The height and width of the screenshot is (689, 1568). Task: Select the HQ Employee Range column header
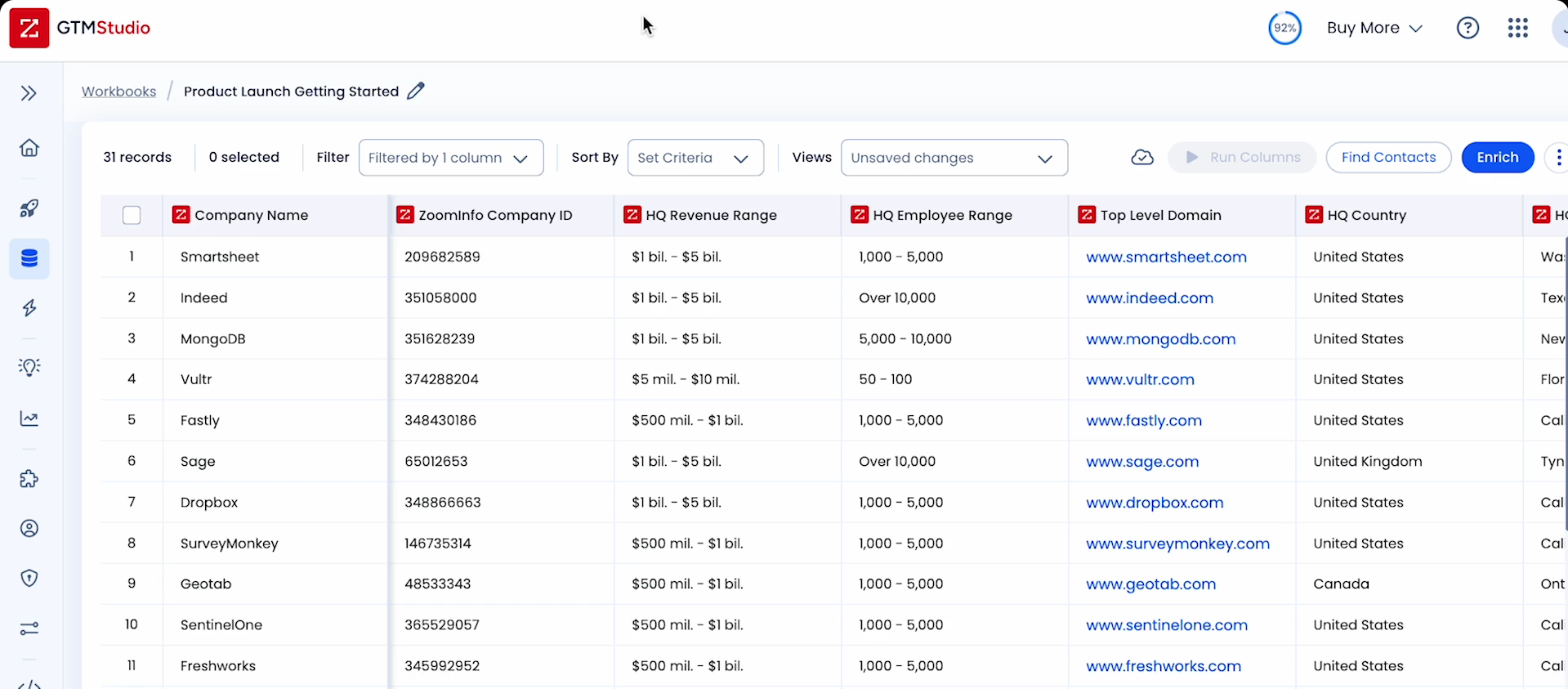click(954, 215)
